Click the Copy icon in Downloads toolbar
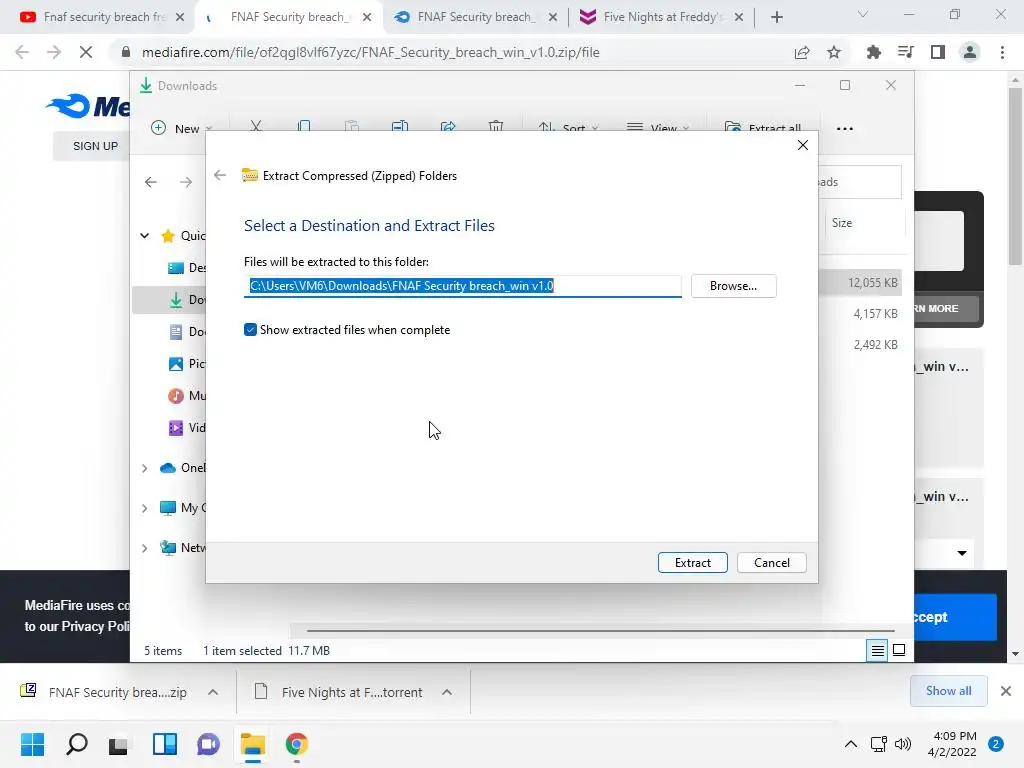This screenshot has height=768, width=1024. click(x=304, y=127)
